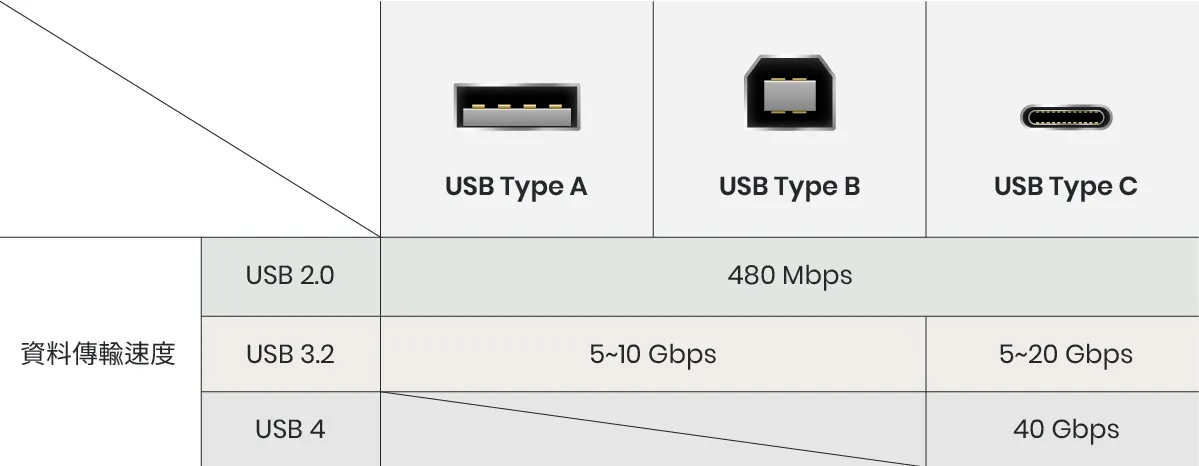Screen dimensions: 1199x466
Task: Select the 5~10 Gbps speed cell
Action: [652, 354]
